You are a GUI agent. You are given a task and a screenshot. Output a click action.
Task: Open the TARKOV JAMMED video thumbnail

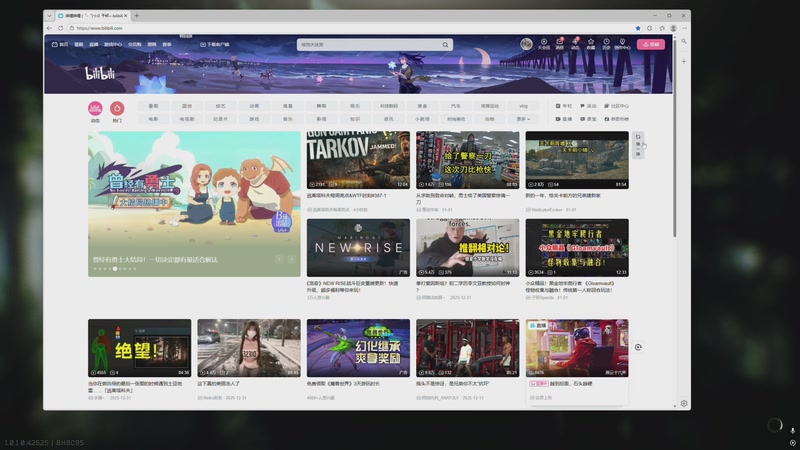(x=358, y=160)
